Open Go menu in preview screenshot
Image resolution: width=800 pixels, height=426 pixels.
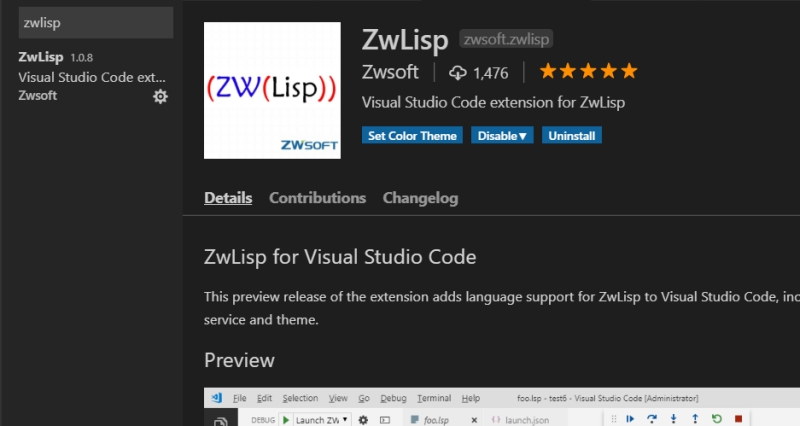coord(364,398)
